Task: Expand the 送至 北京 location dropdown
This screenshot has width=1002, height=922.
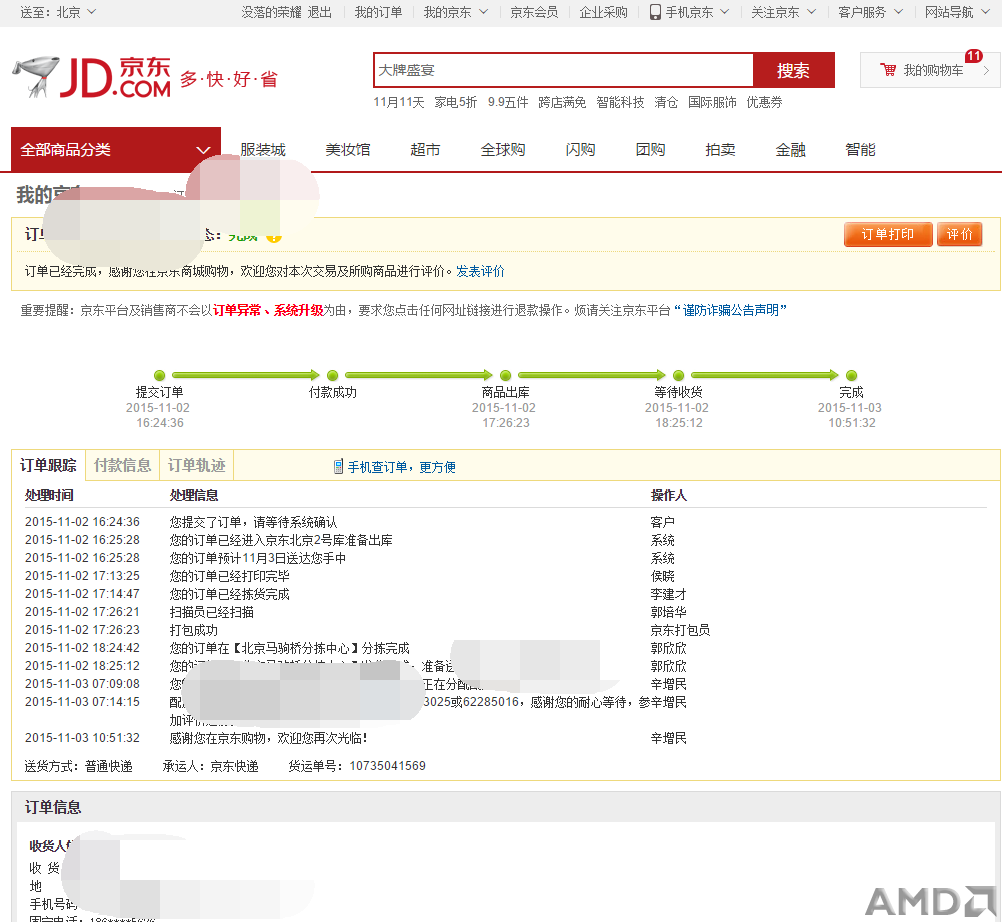Action: [58, 12]
